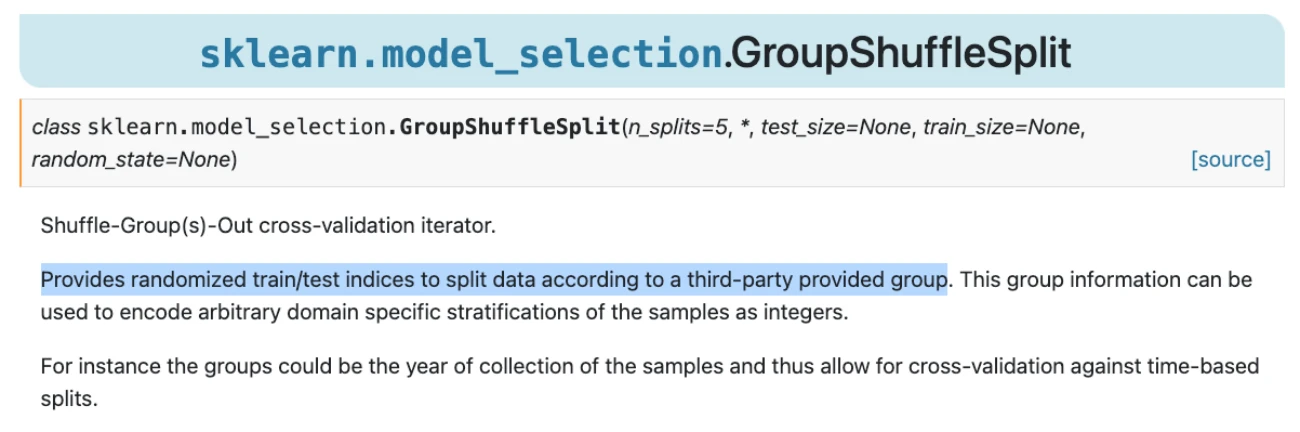Click sklearn.model_selection prefix in class signature
This screenshot has width=1300, height=432.
(243, 127)
